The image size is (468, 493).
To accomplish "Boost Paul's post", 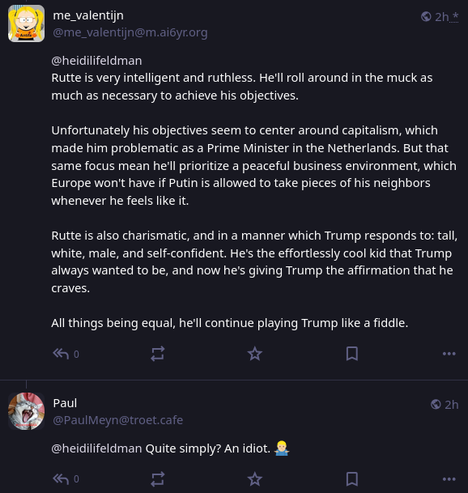I will 157,479.
